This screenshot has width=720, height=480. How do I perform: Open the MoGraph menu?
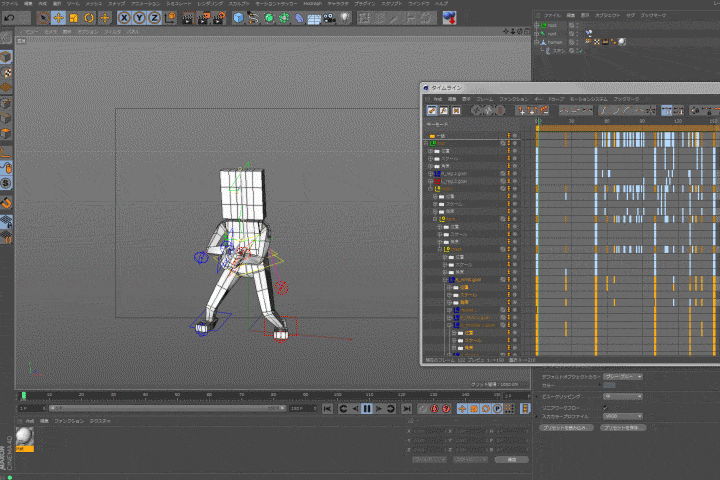pos(312,4)
